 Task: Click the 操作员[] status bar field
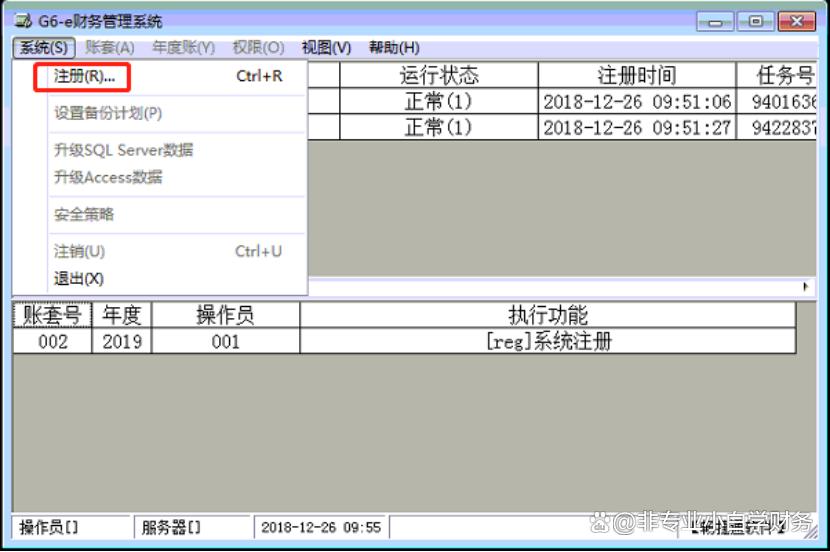tap(70, 527)
